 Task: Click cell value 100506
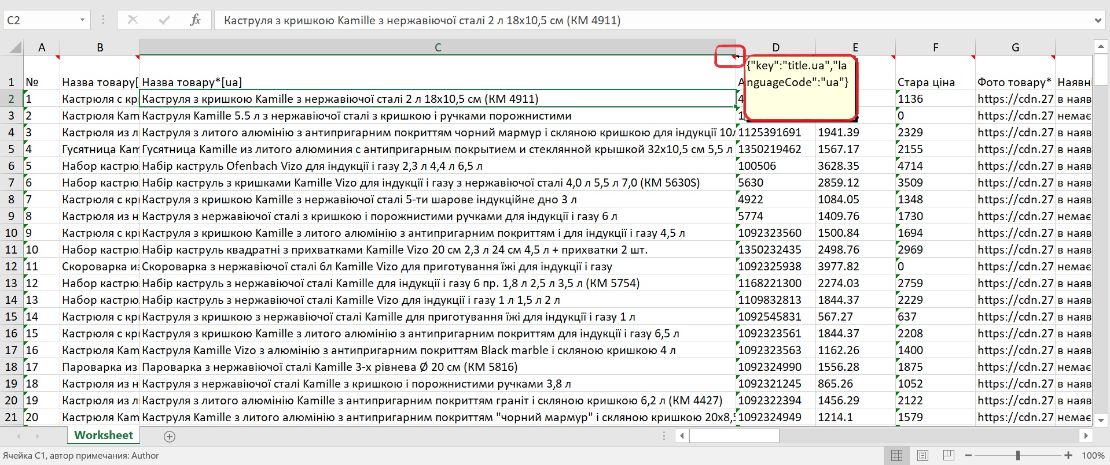click(x=776, y=166)
